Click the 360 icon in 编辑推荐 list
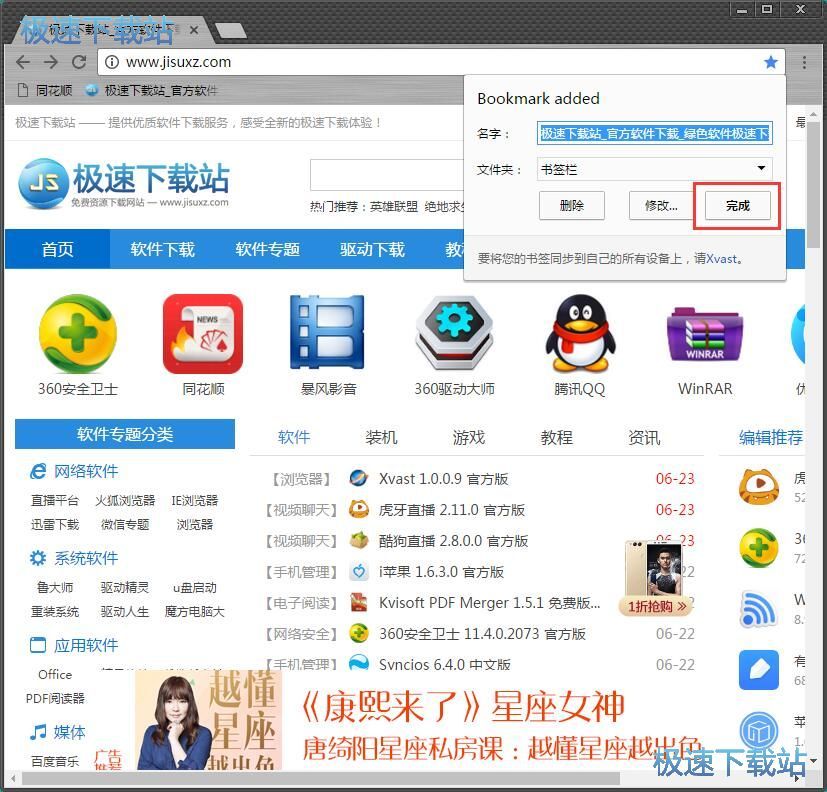This screenshot has width=827, height=792. [758, 548]
